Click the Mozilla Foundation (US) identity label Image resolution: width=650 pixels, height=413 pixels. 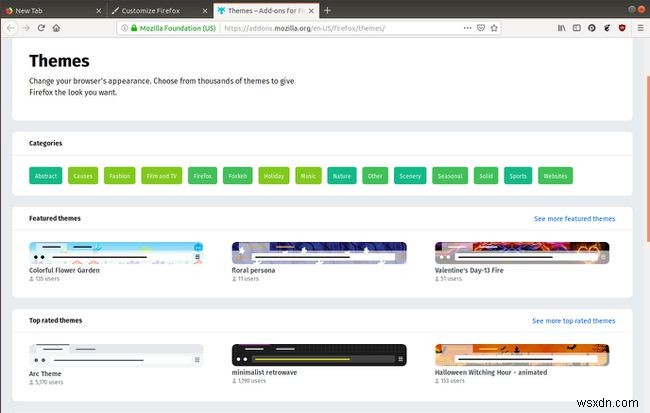coord(178,28)
